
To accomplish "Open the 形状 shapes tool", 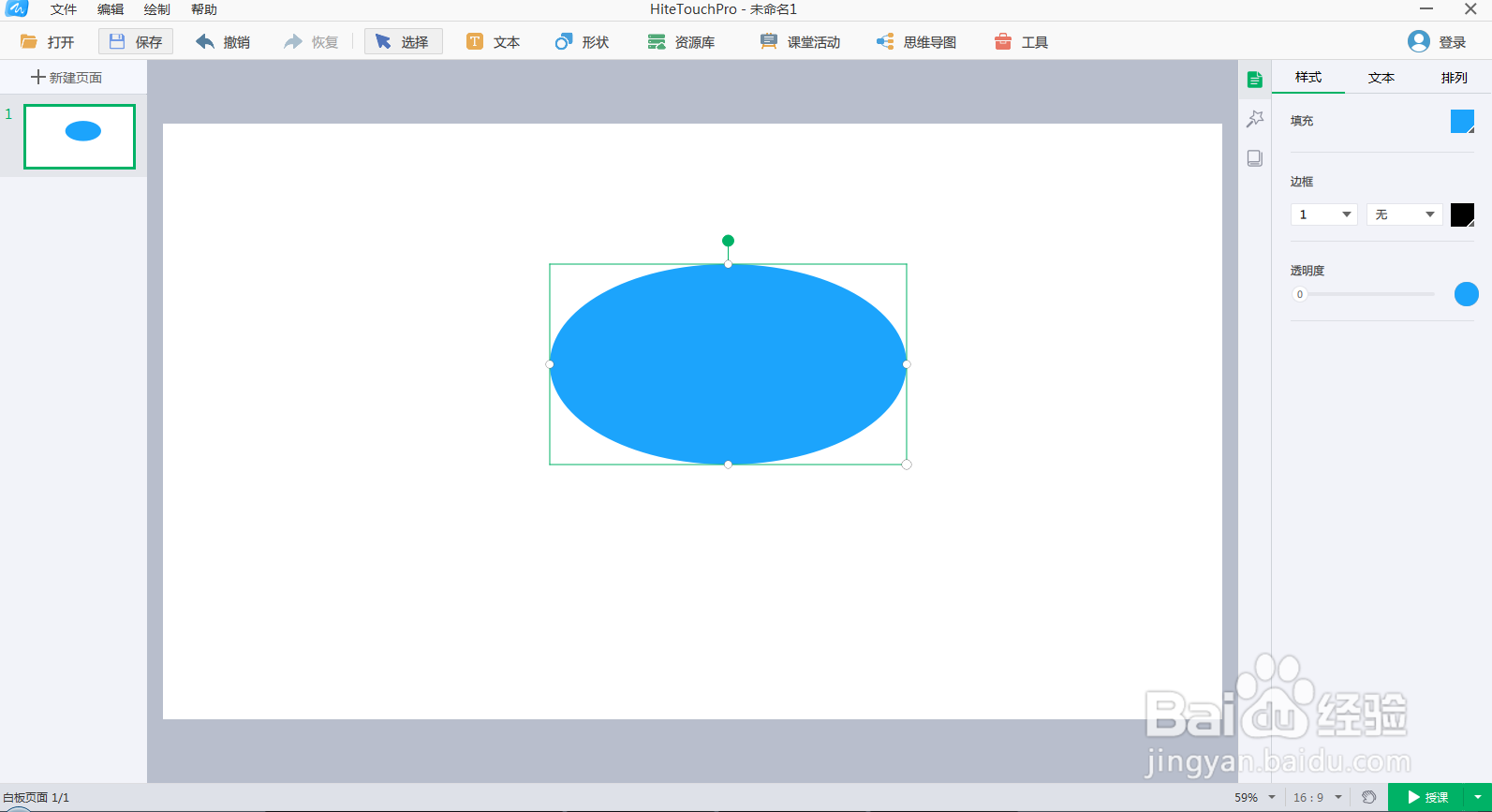I will (582, 42).
